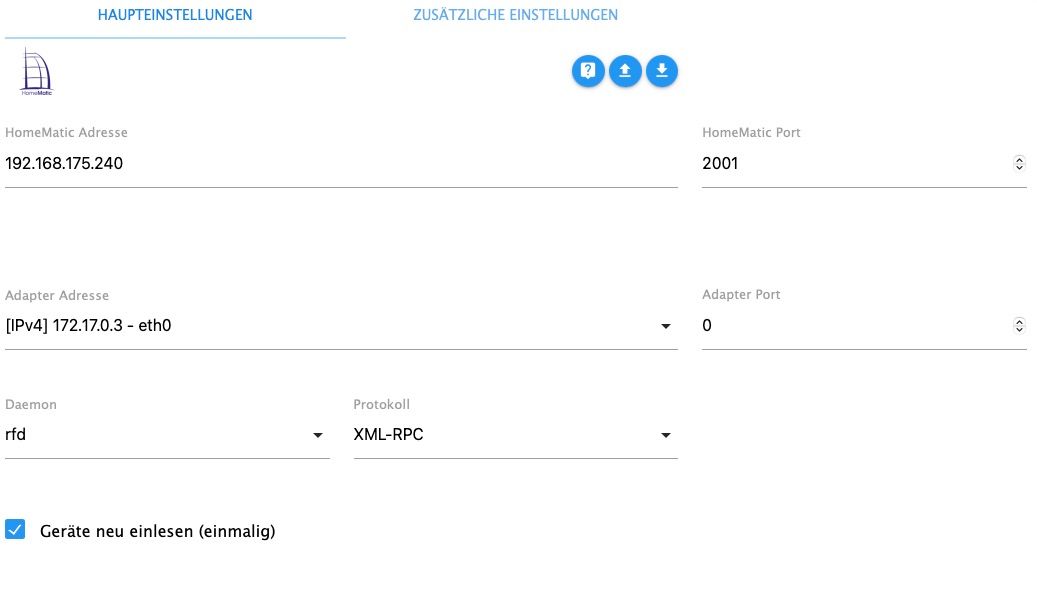Open Adapter Adresse dropdown via its arrow
1037x610 pixels.
(666, 326)
